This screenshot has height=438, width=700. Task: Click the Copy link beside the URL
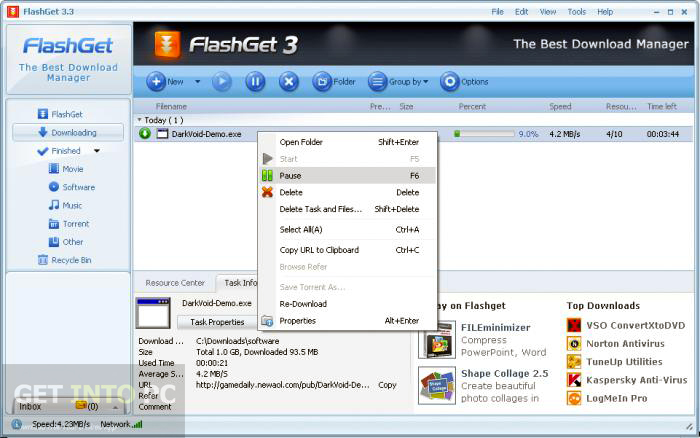[x=387, y=385]
